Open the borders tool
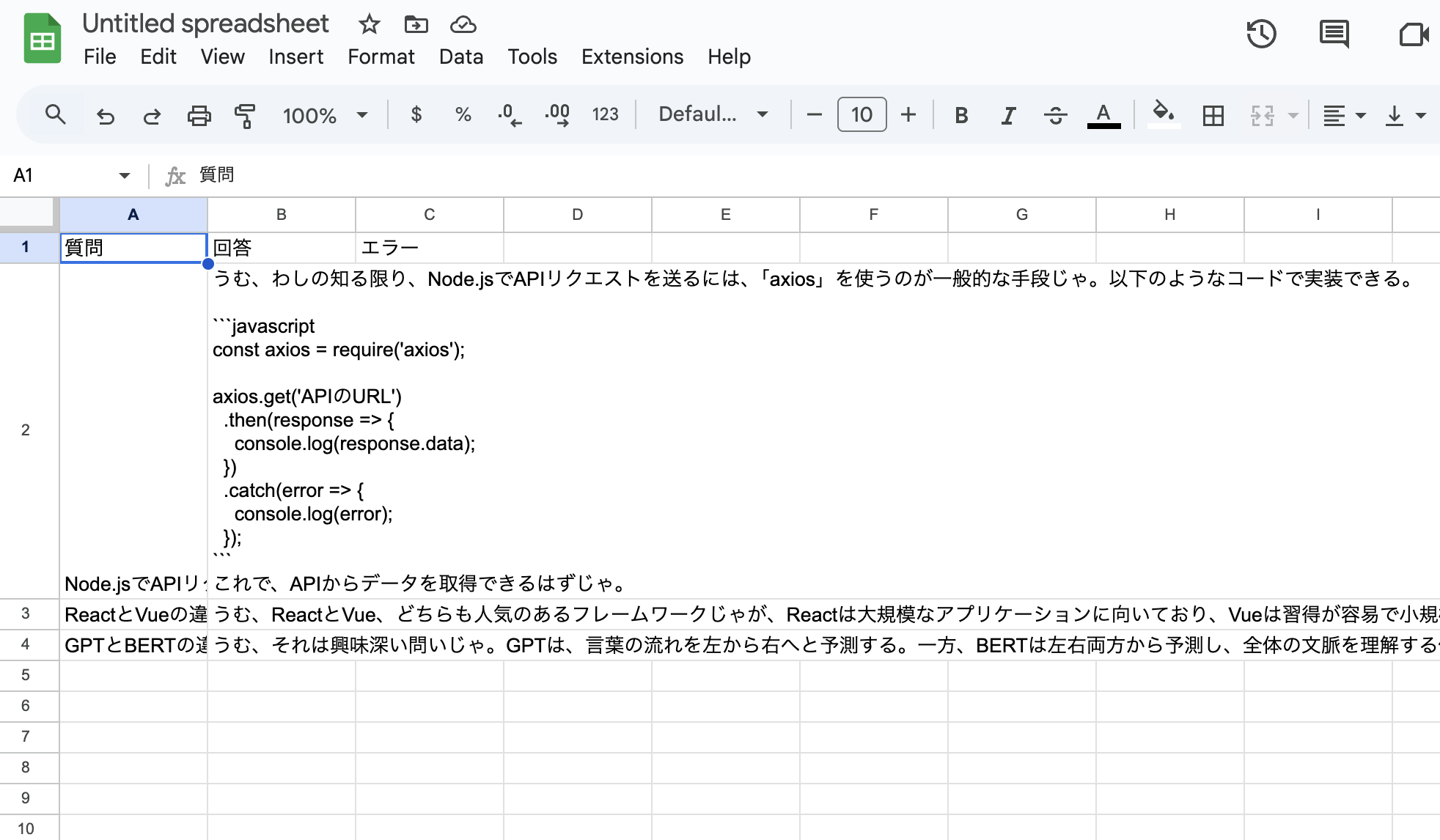The image size is (1440, 840). (1213, 115)
